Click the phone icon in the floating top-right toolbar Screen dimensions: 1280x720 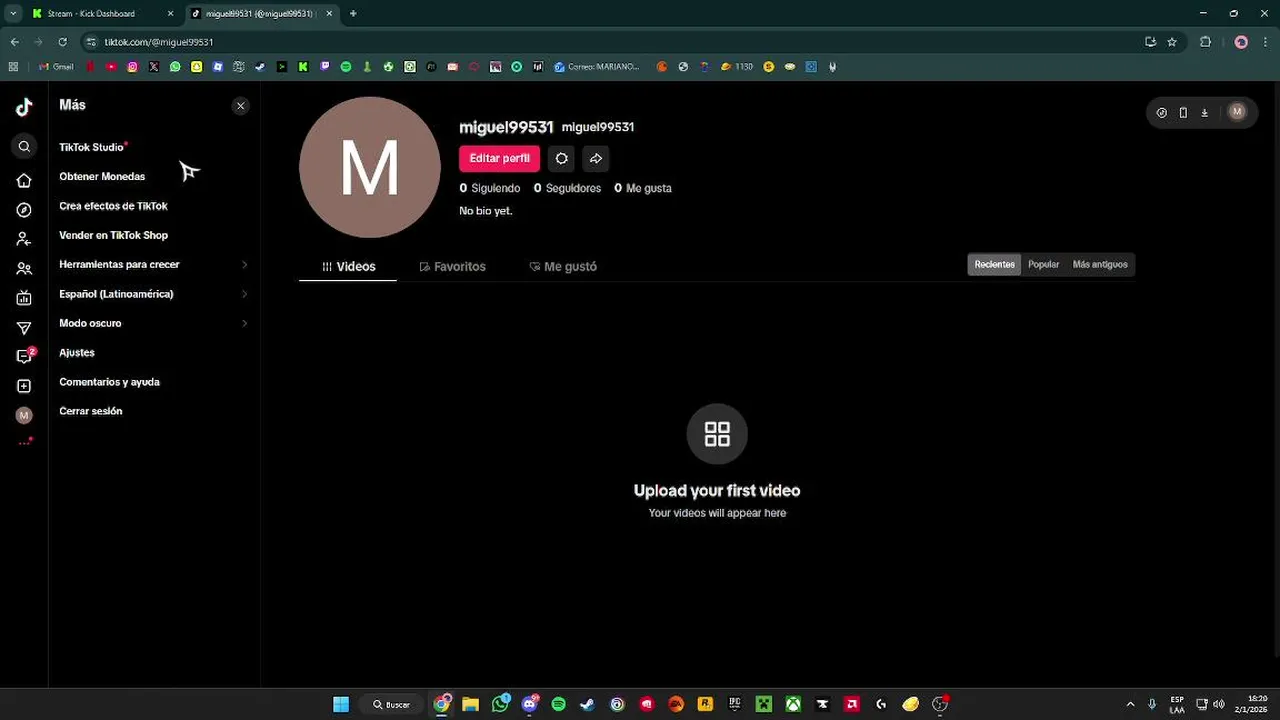1183,112
